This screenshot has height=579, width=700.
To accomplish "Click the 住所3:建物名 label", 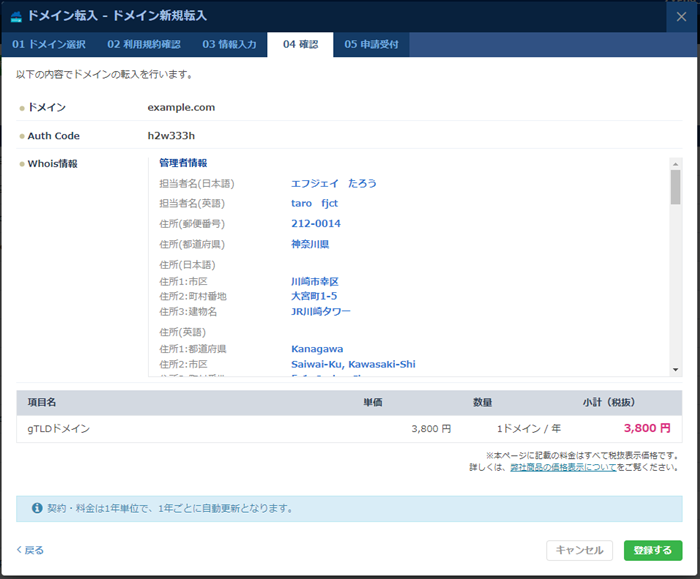I will pos(188,312).
